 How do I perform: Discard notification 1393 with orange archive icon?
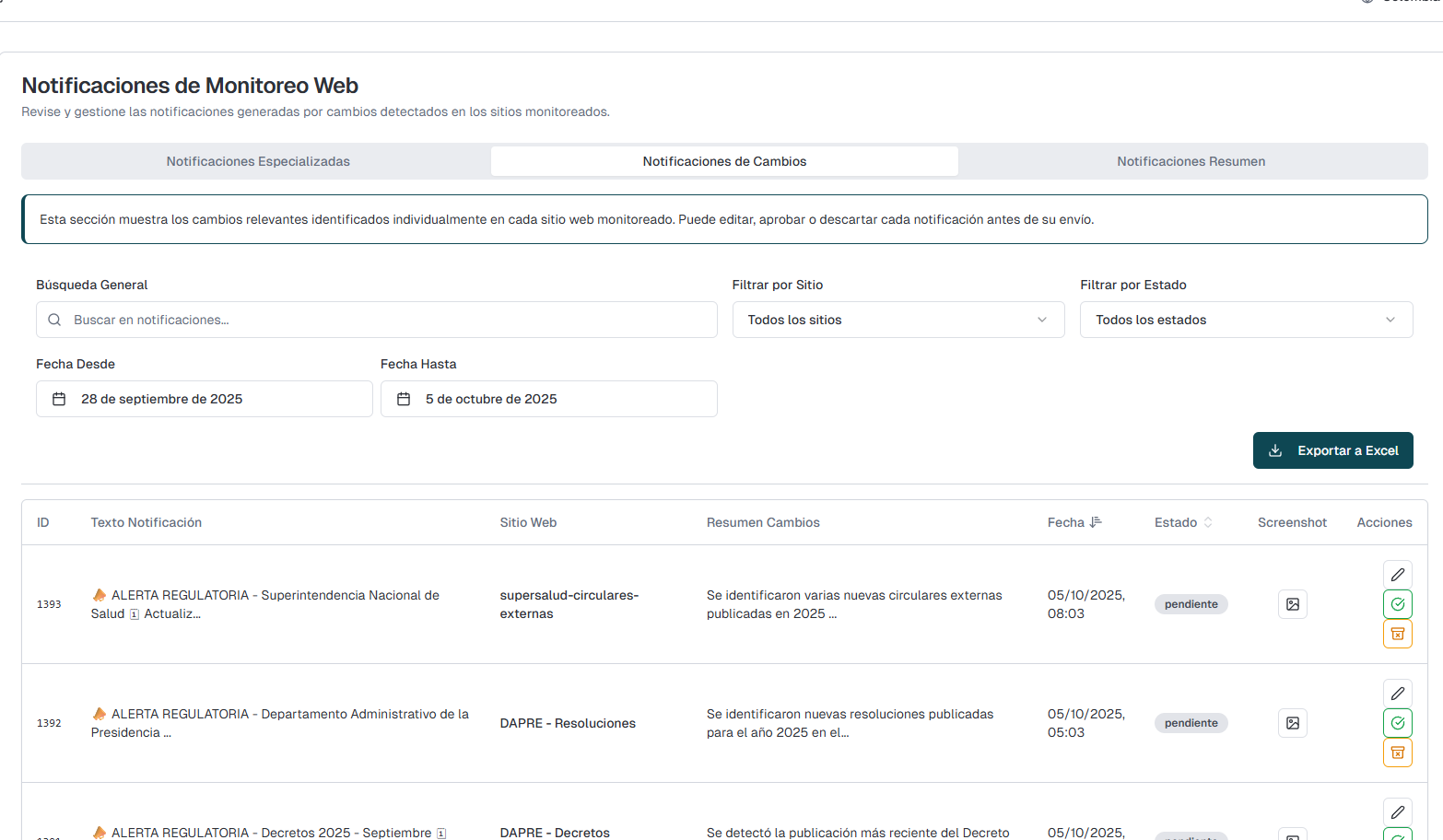(1397, 634)
